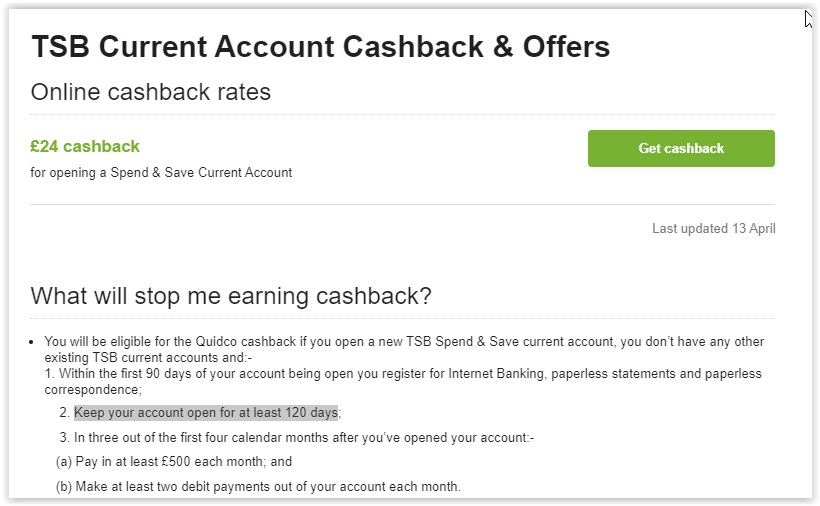
Task: Click the bullet point before the eligibility text
Action: tap(31, 342)
